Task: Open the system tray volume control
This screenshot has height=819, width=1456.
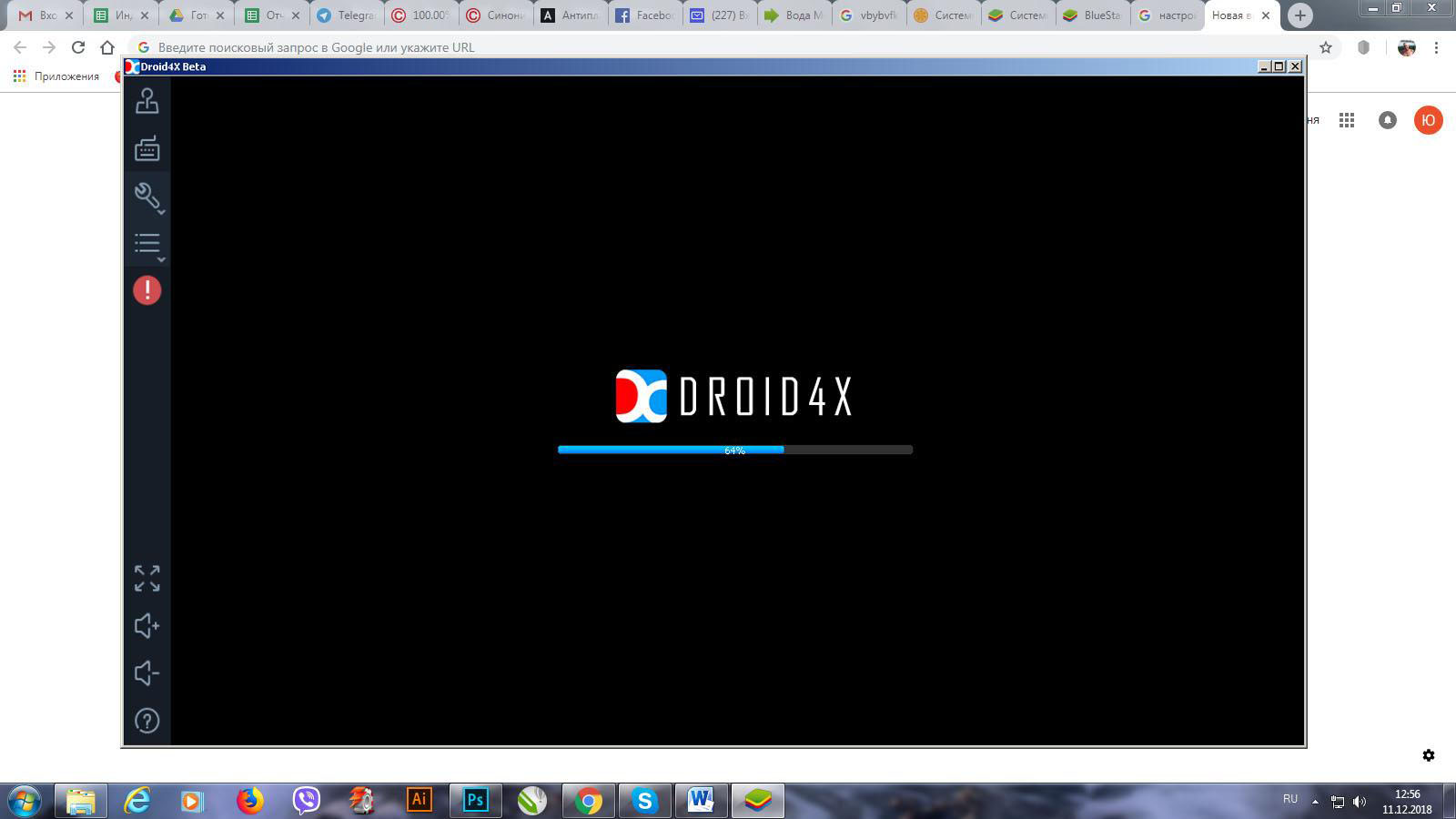Action: click(1360, 802)
